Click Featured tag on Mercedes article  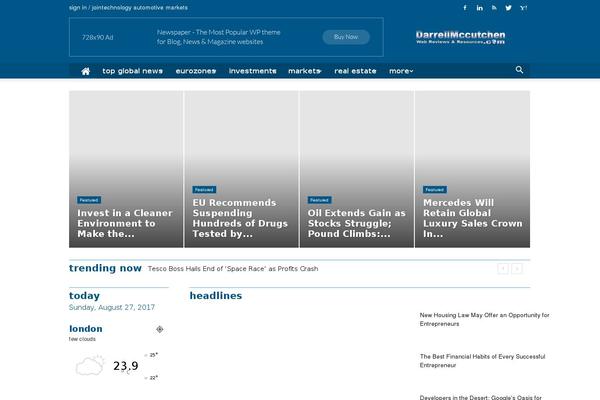[x=435, y=189]
